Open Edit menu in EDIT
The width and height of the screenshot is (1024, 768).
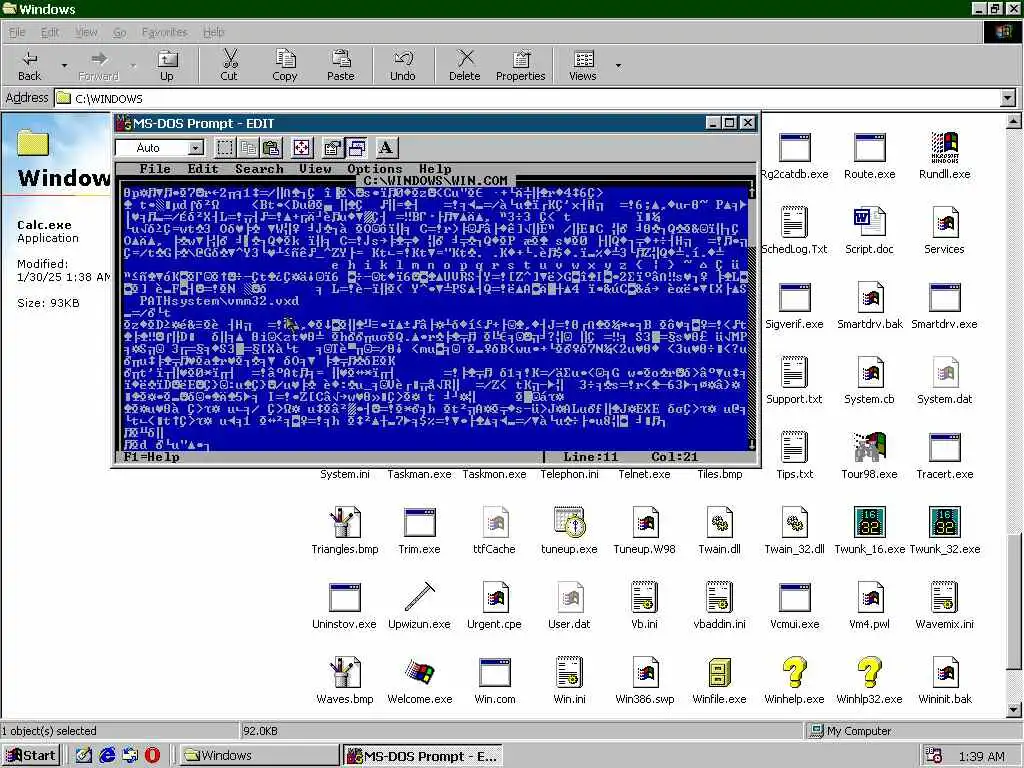point(202,169)
